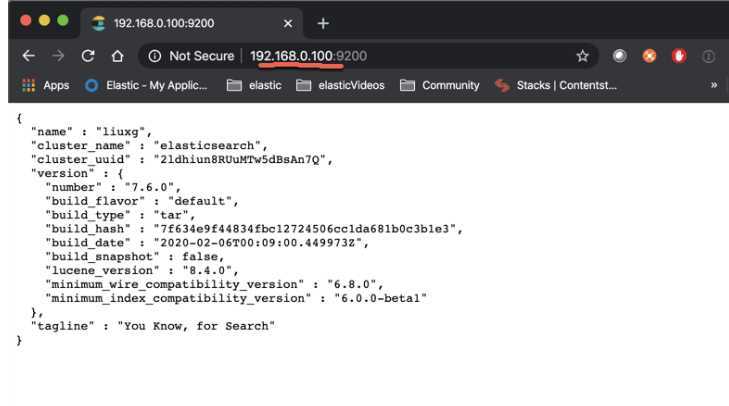
Task: Show hidden bookmarks via the overflow chevron
Action: (x=714, y=85)
